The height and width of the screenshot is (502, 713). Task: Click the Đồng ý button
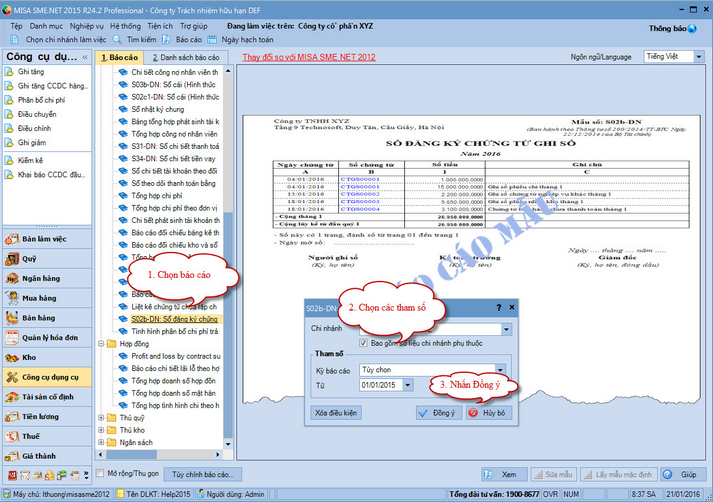point(439,413)
